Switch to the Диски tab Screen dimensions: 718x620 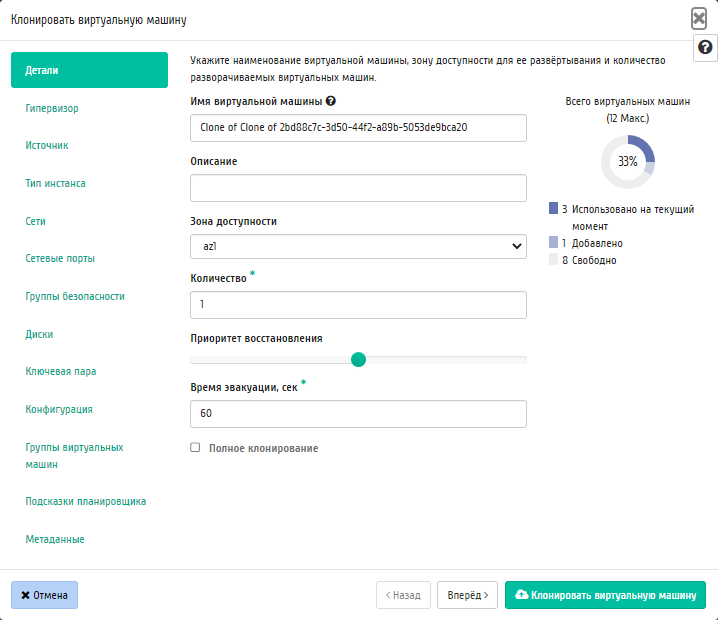[x=39, y=334]
